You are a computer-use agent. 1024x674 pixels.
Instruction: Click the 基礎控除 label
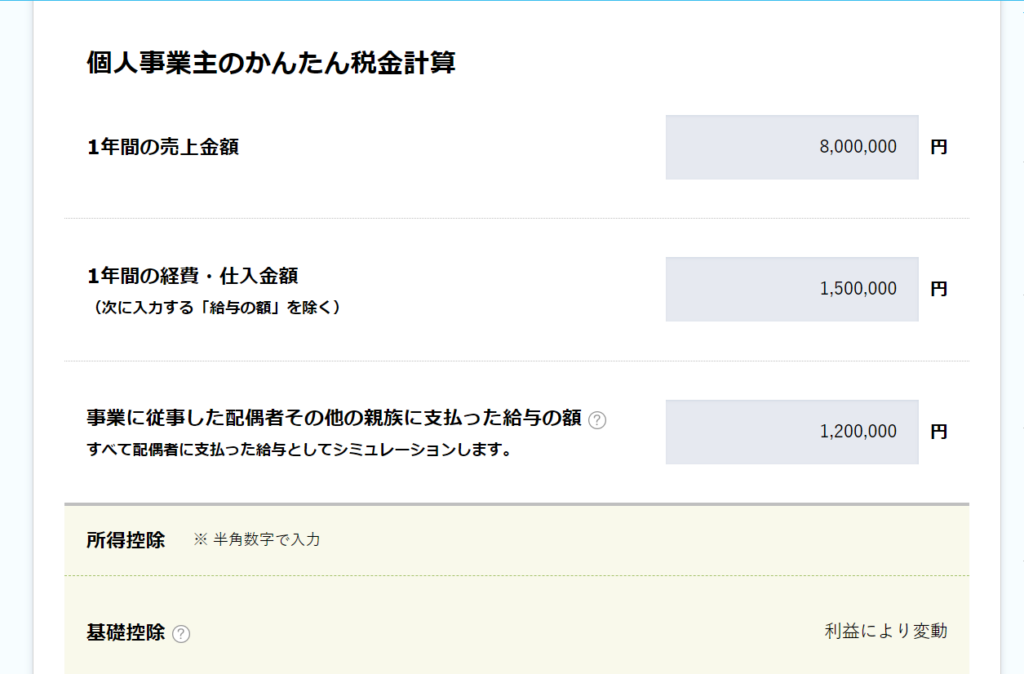click(125, 632)
